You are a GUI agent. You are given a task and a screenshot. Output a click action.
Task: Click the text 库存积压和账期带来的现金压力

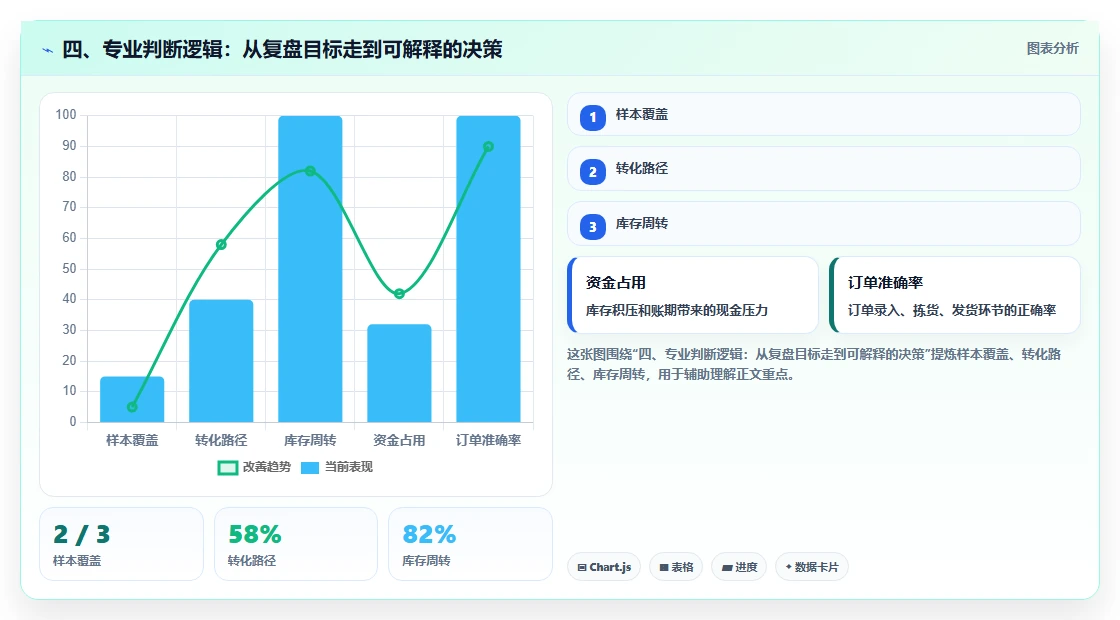pos(676,311)
